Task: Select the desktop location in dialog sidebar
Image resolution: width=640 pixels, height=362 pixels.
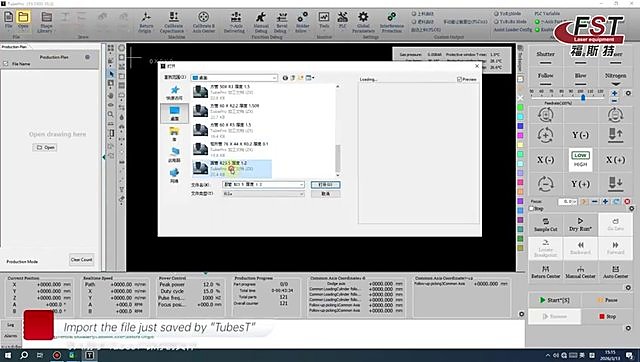Action: point(174,113)
